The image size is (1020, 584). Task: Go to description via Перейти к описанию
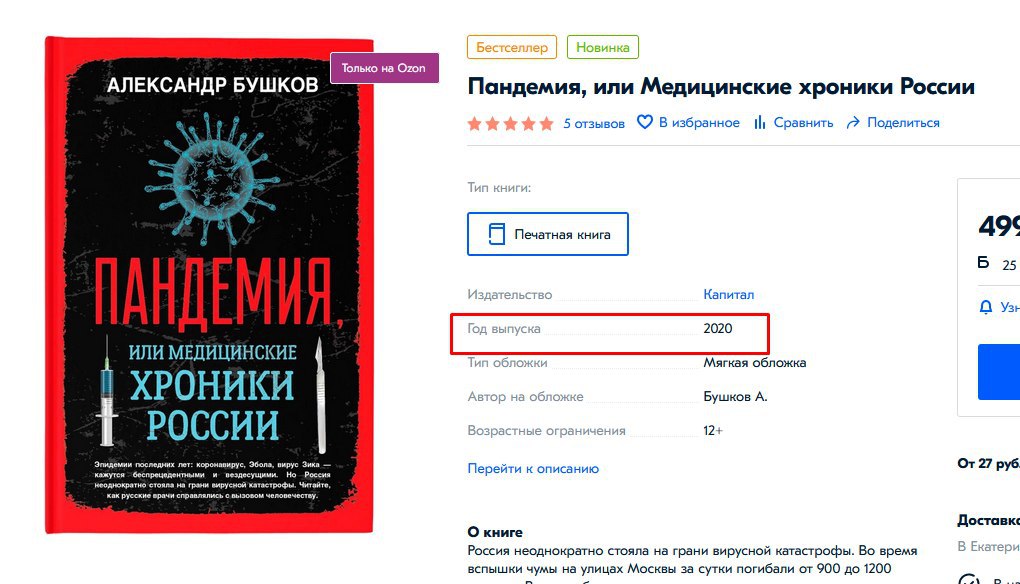pyautogui.click(x=533, y=468)
